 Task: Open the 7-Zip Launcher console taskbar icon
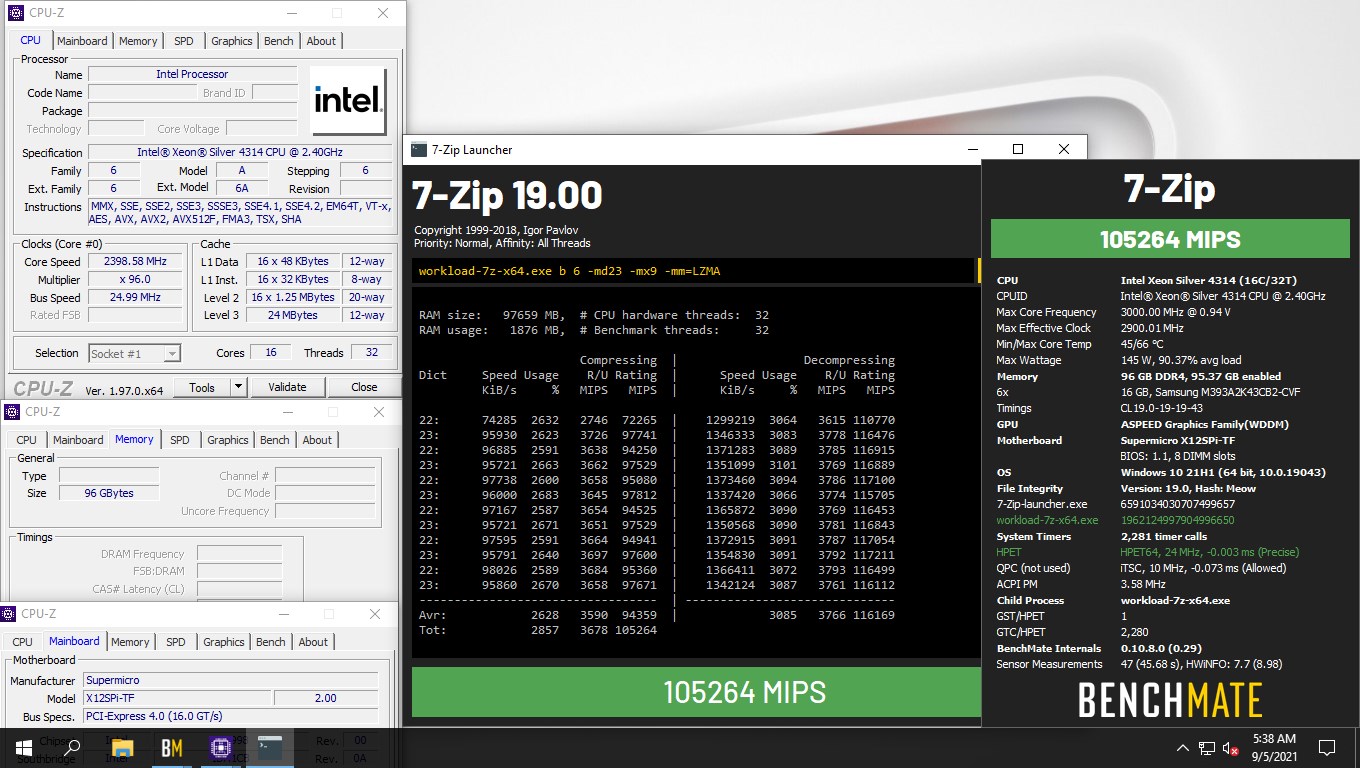tap(270, 746)
